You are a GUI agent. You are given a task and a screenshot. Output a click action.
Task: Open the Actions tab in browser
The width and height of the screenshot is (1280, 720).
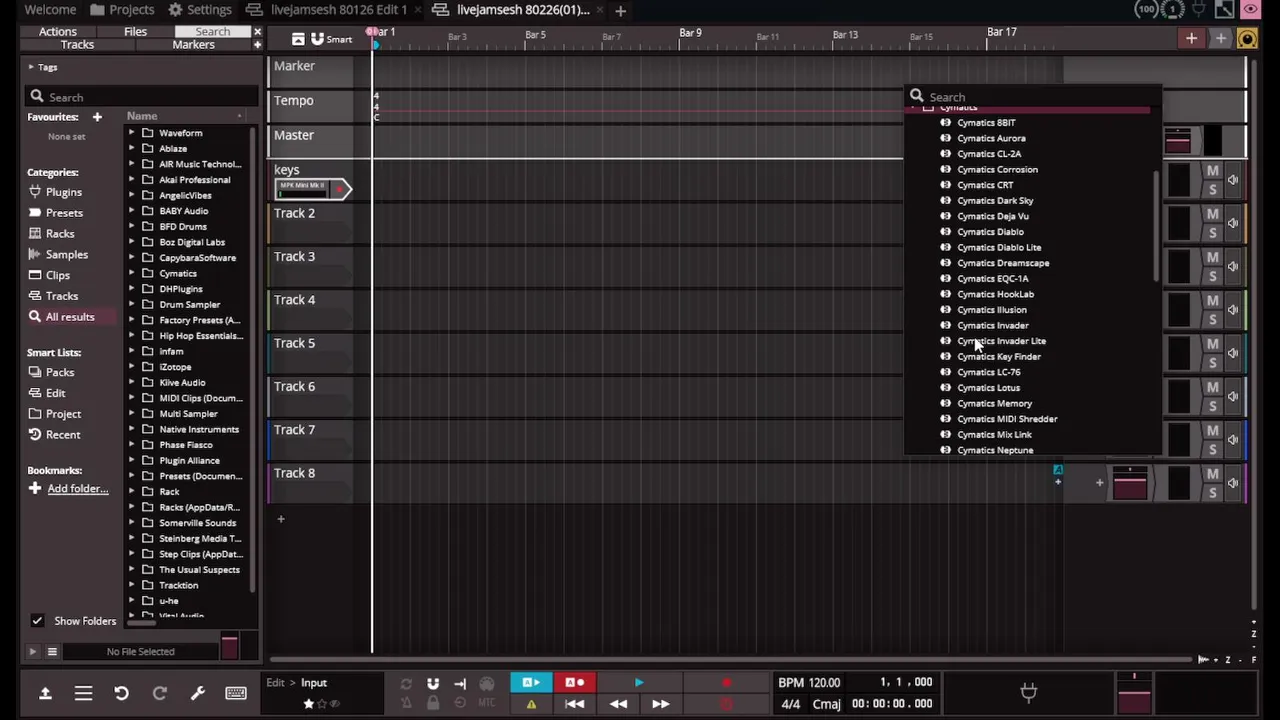click(x=57, y=32)
